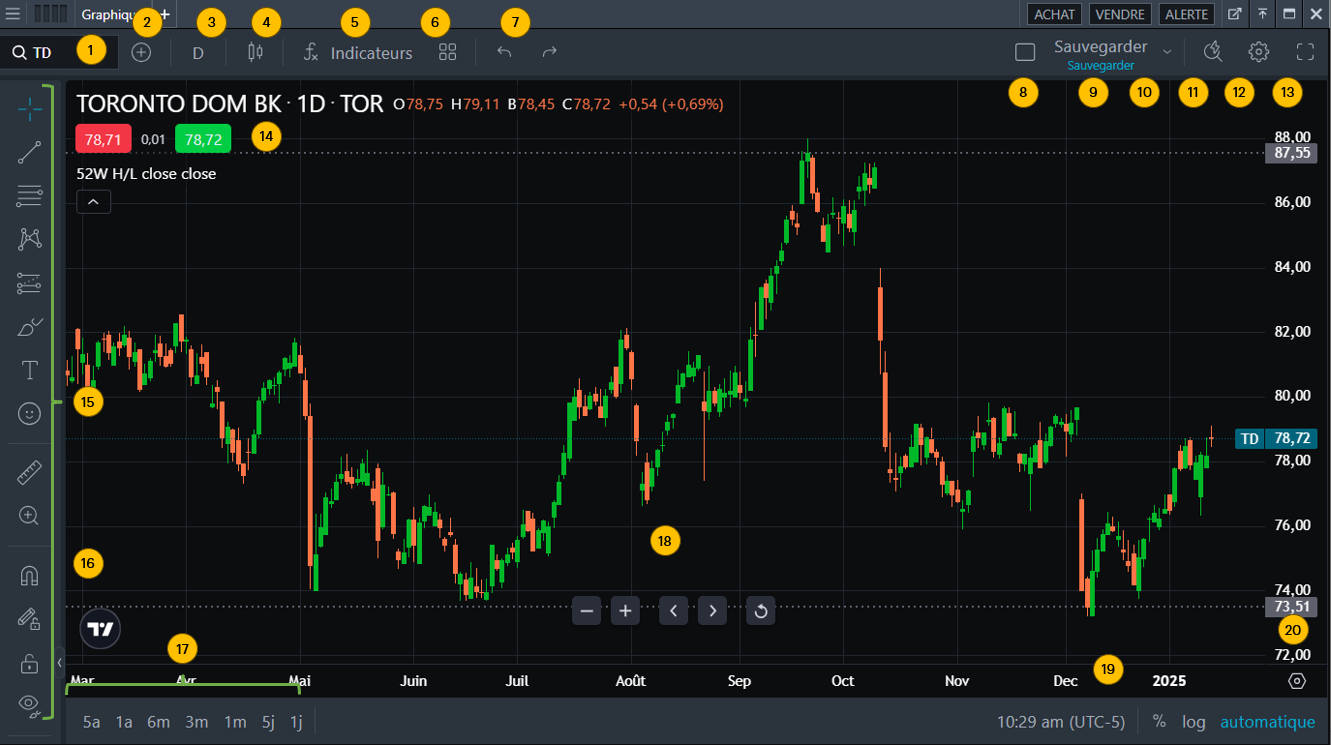Viewport: 1331px width, 745px height.
Task: Click the ACHAT button
Action: tap(1054, 14)
